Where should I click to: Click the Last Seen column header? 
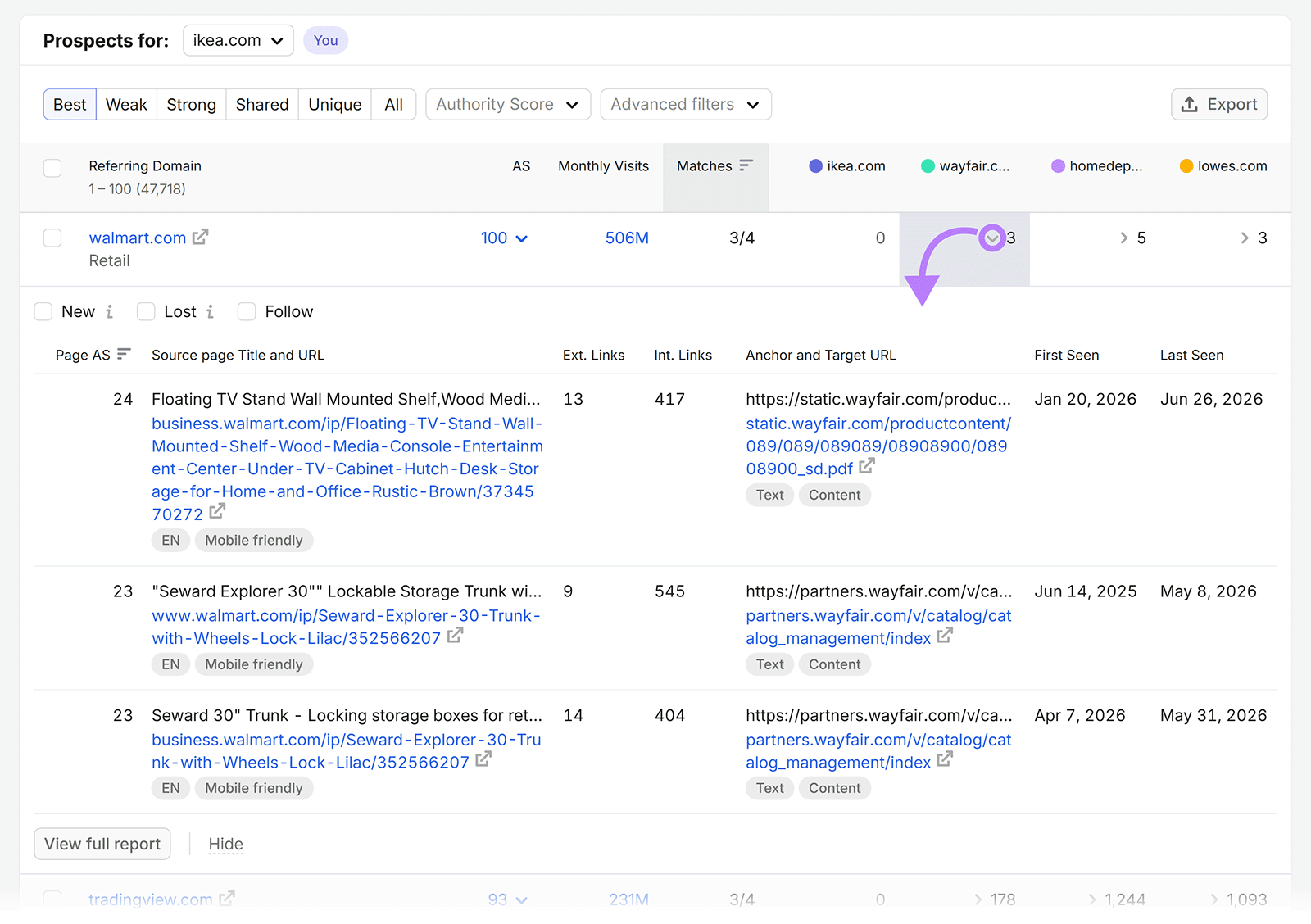(x=1191, y=355)
